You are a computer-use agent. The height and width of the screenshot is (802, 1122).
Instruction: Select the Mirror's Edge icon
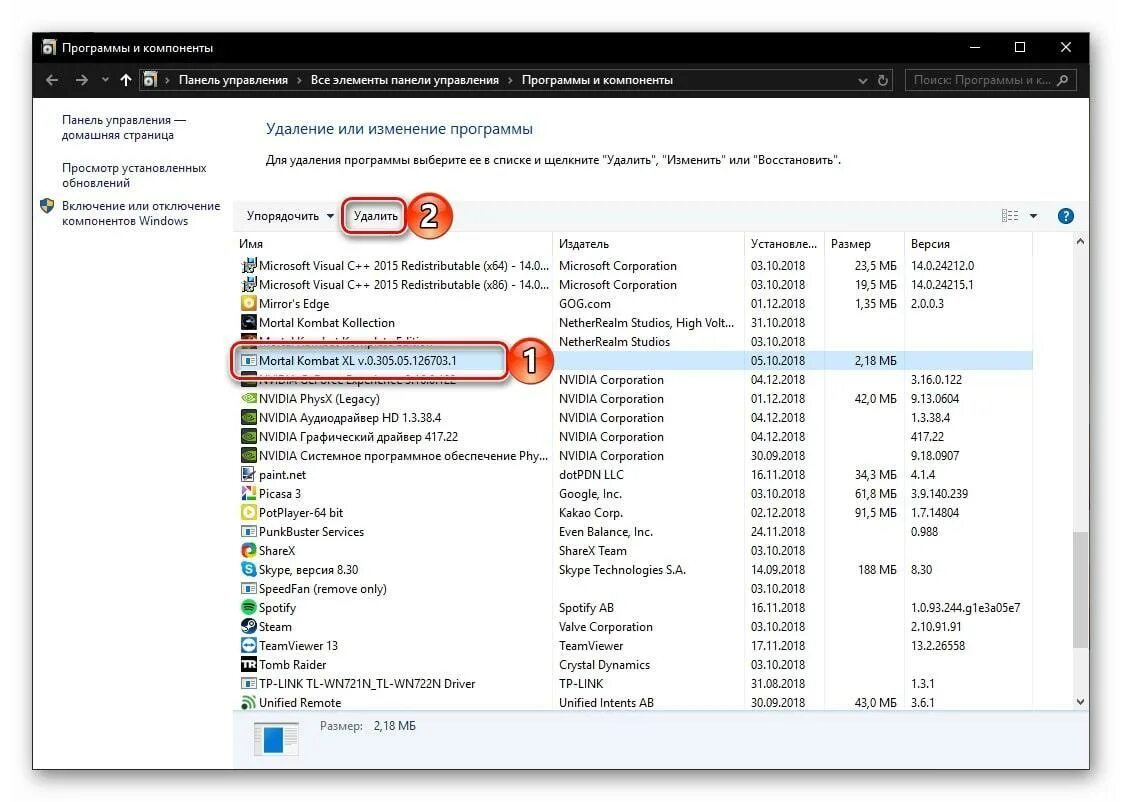click(248, 303)
